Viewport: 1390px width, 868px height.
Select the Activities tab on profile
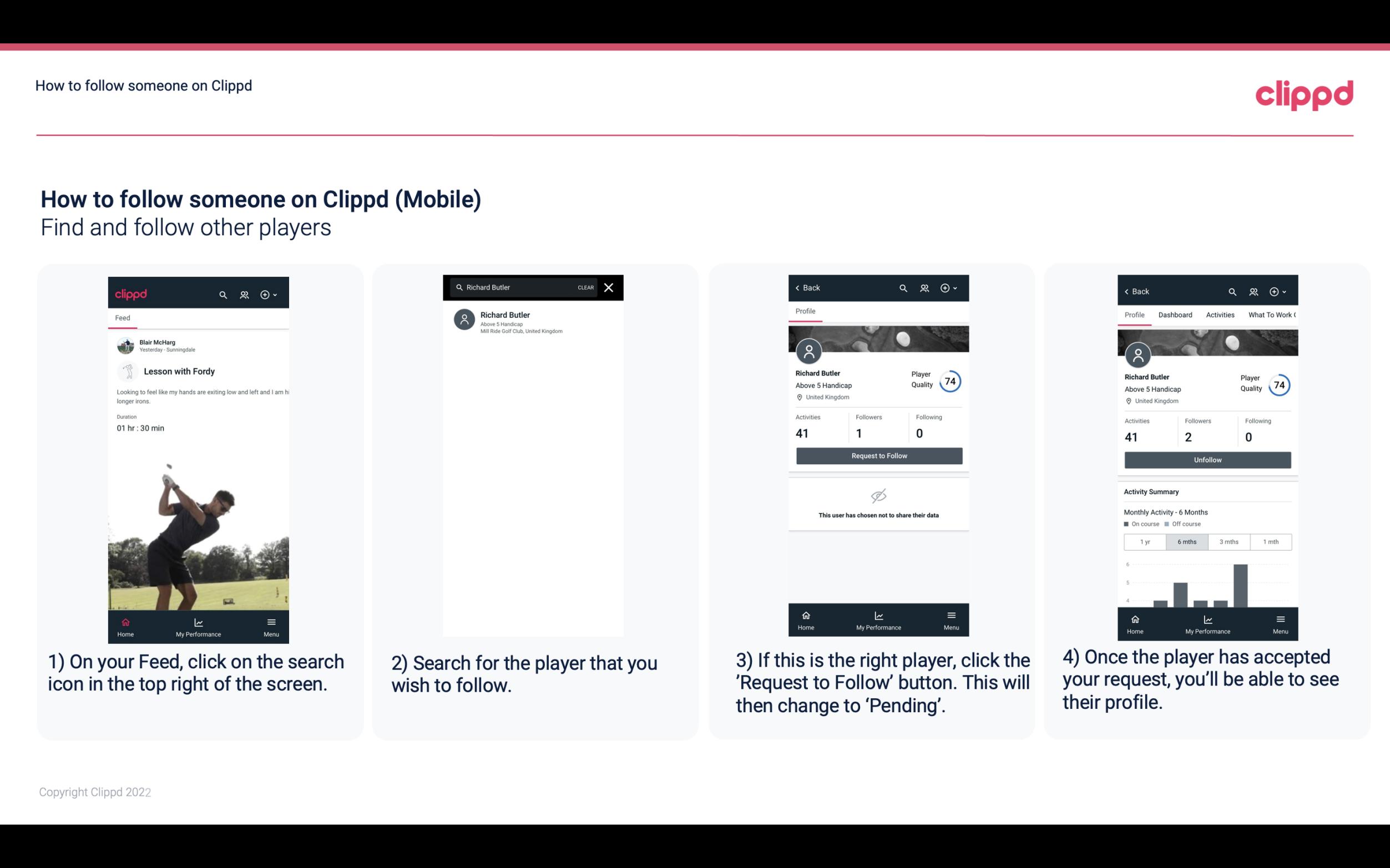tap(1218, 314)
